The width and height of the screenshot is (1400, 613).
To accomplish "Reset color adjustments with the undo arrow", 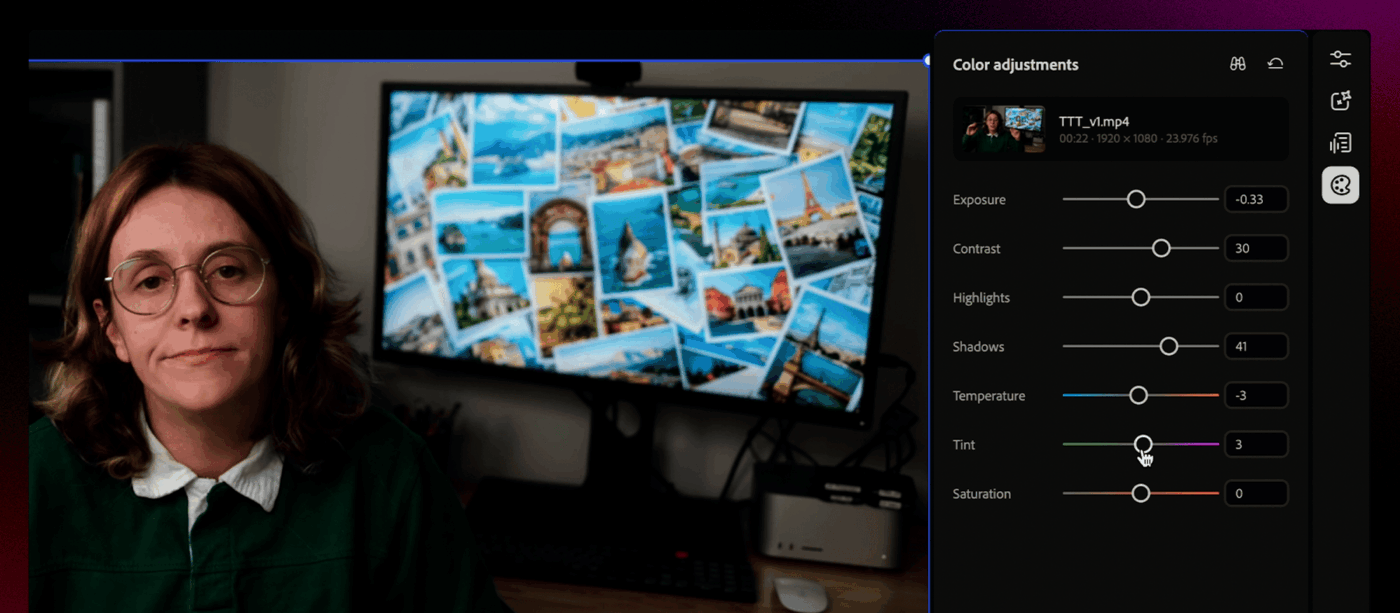I will click(x=1275, y=64).
